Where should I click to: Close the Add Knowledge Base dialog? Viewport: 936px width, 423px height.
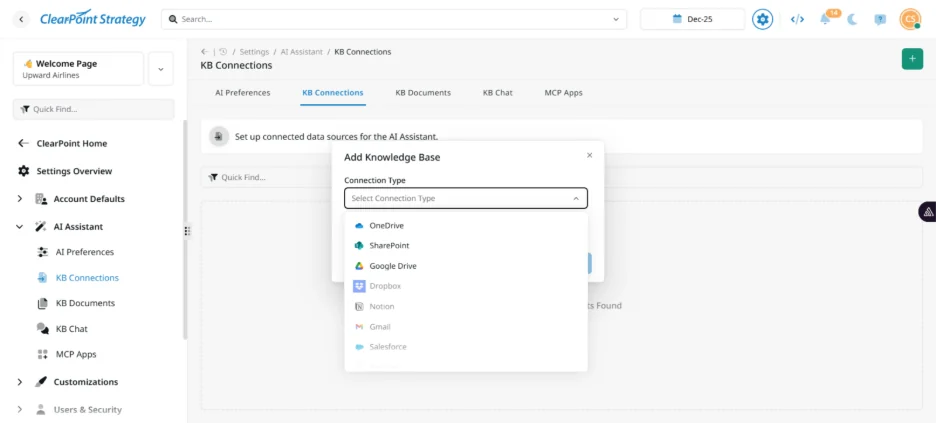tap(589, 155)
